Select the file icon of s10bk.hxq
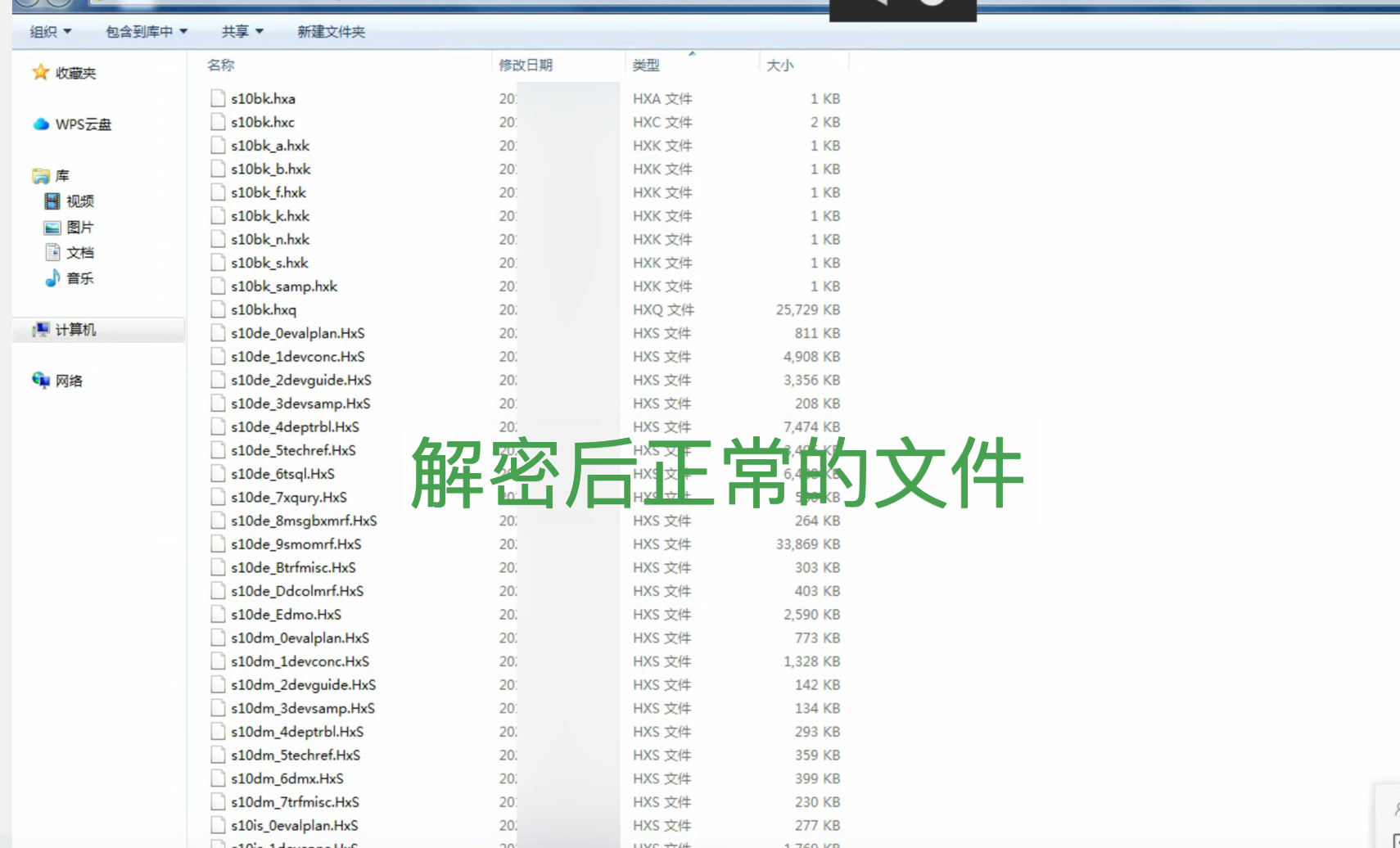This screenshot has width=1400, height=848. coord(218,309)
